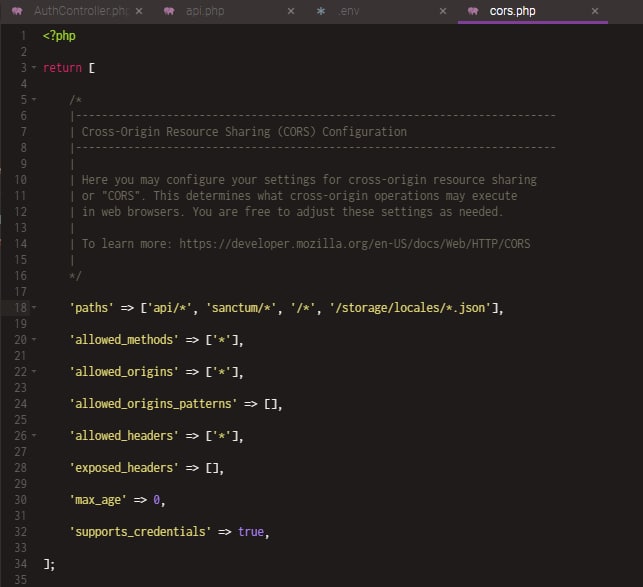Close the .env tab
This screenshot has height=587, width=643.
tap(443, 11)
